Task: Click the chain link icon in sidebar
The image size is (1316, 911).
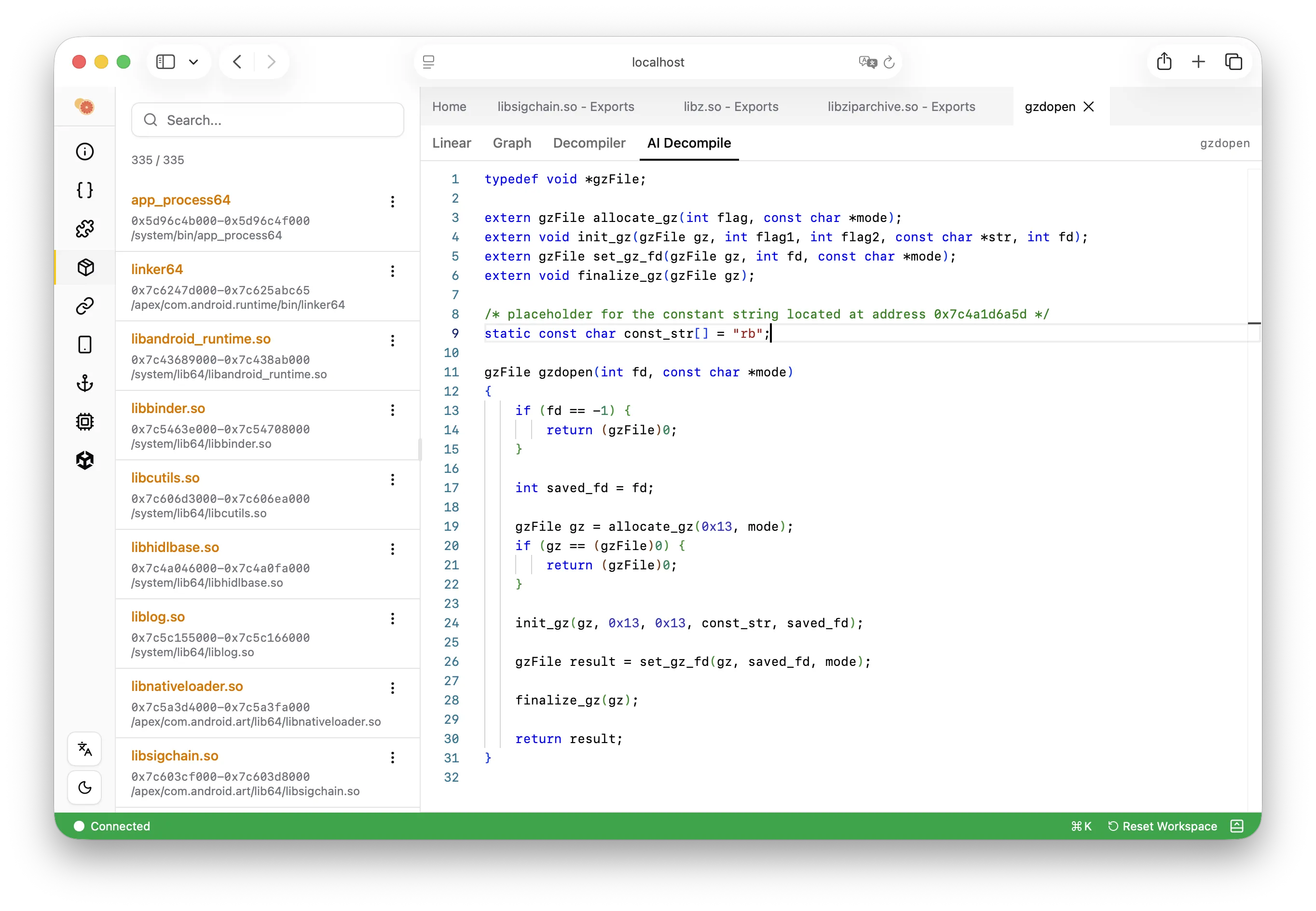Action: point(84,306)
